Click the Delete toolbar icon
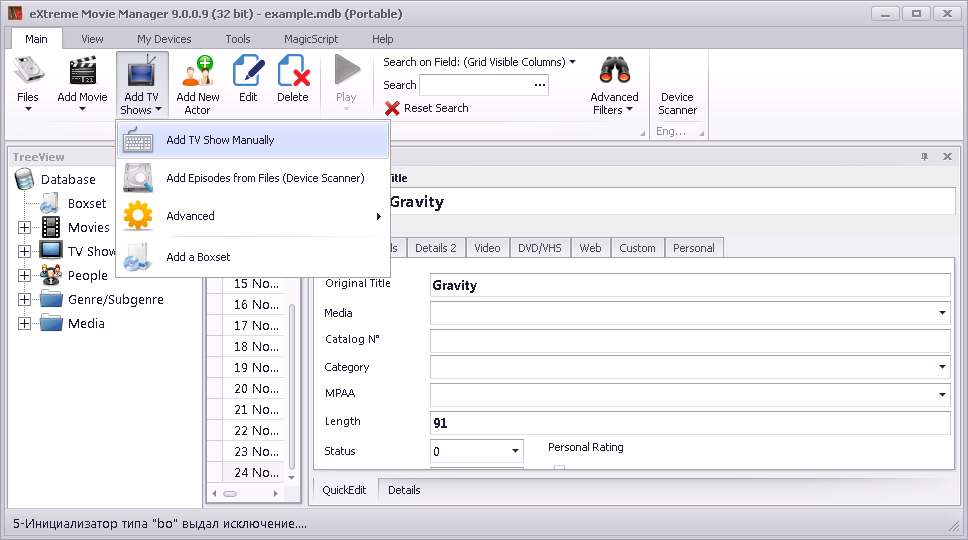 click(293, 70)
